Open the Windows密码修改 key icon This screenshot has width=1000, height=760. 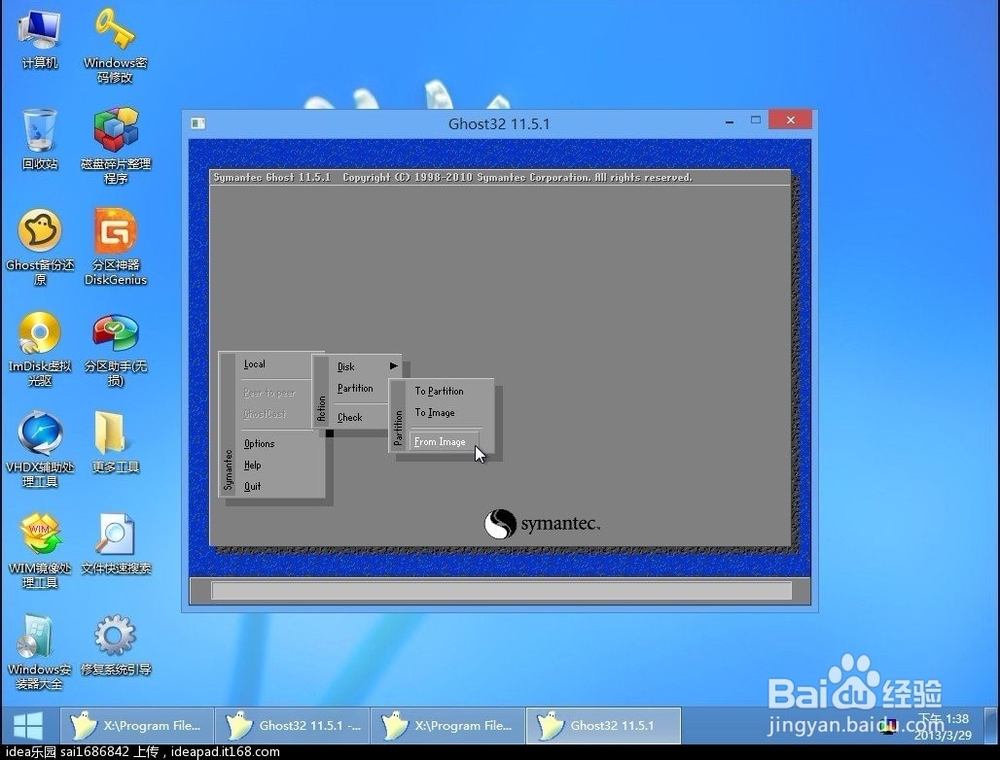(x=115, y=45)
